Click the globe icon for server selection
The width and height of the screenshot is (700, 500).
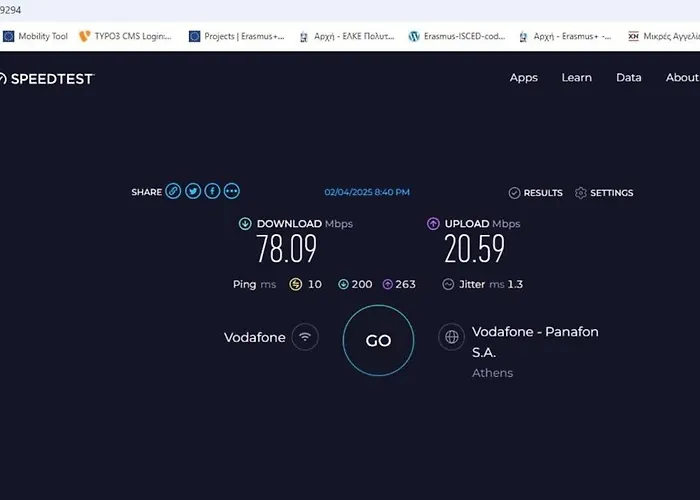tap(452, 338)
